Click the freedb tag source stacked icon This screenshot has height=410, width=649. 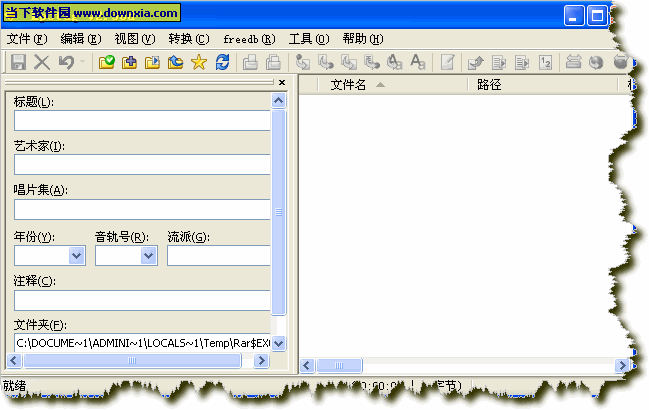click(x=573, y=62)
